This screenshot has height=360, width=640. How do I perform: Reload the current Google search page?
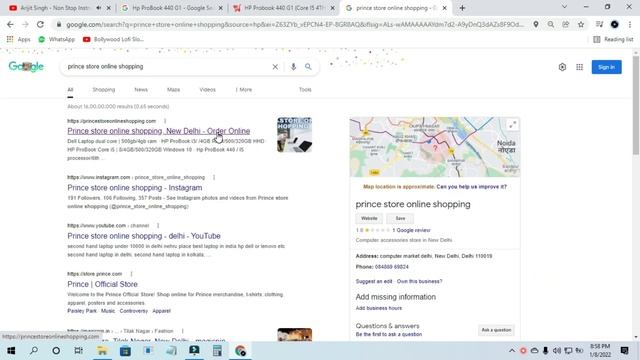[40, 24]
